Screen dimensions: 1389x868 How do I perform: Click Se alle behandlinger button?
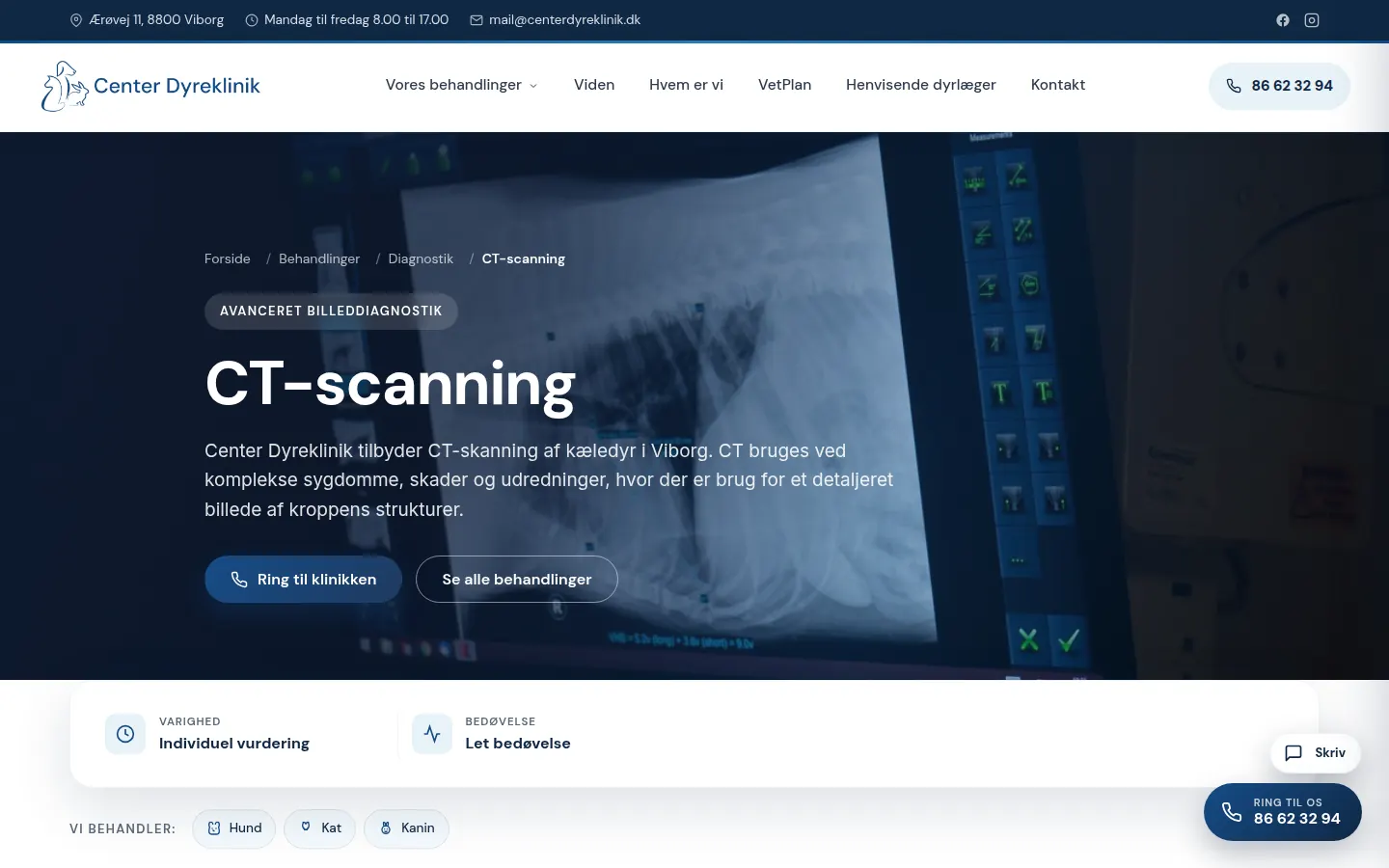pyautogui.click(x=517, y=580)
